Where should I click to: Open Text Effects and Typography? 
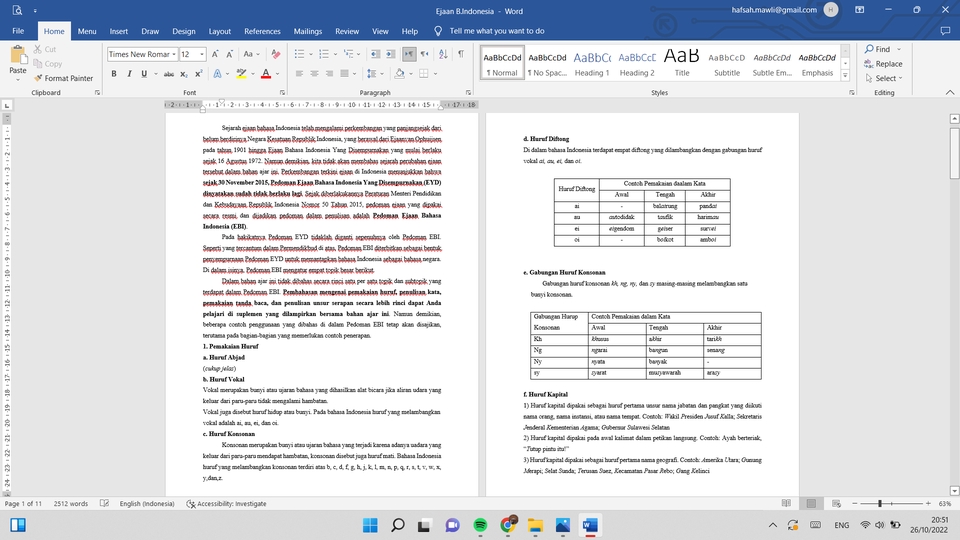click(x=218, y=74)
